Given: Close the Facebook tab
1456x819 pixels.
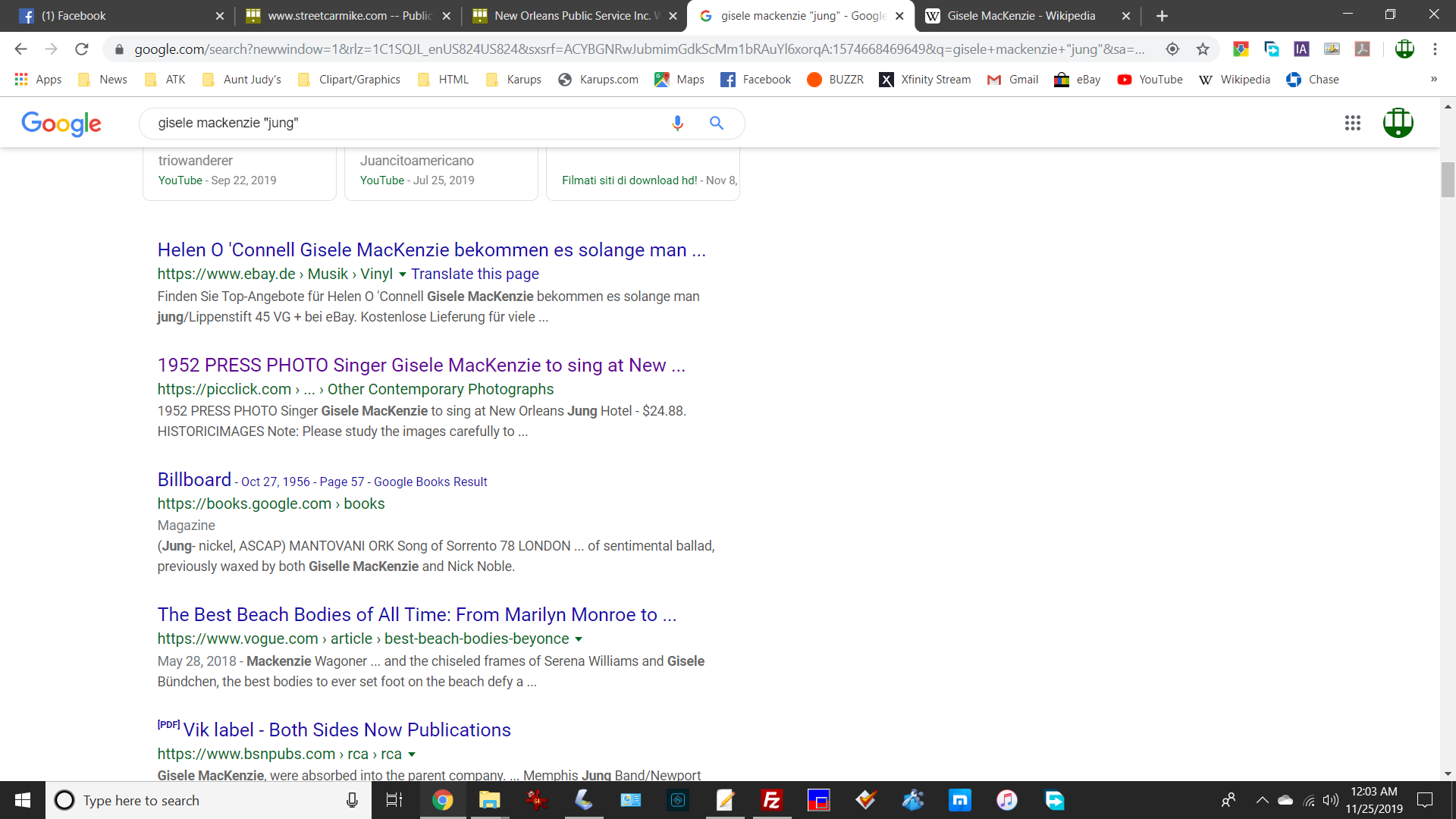Looking at the screenshot, I should click(220, 16).
